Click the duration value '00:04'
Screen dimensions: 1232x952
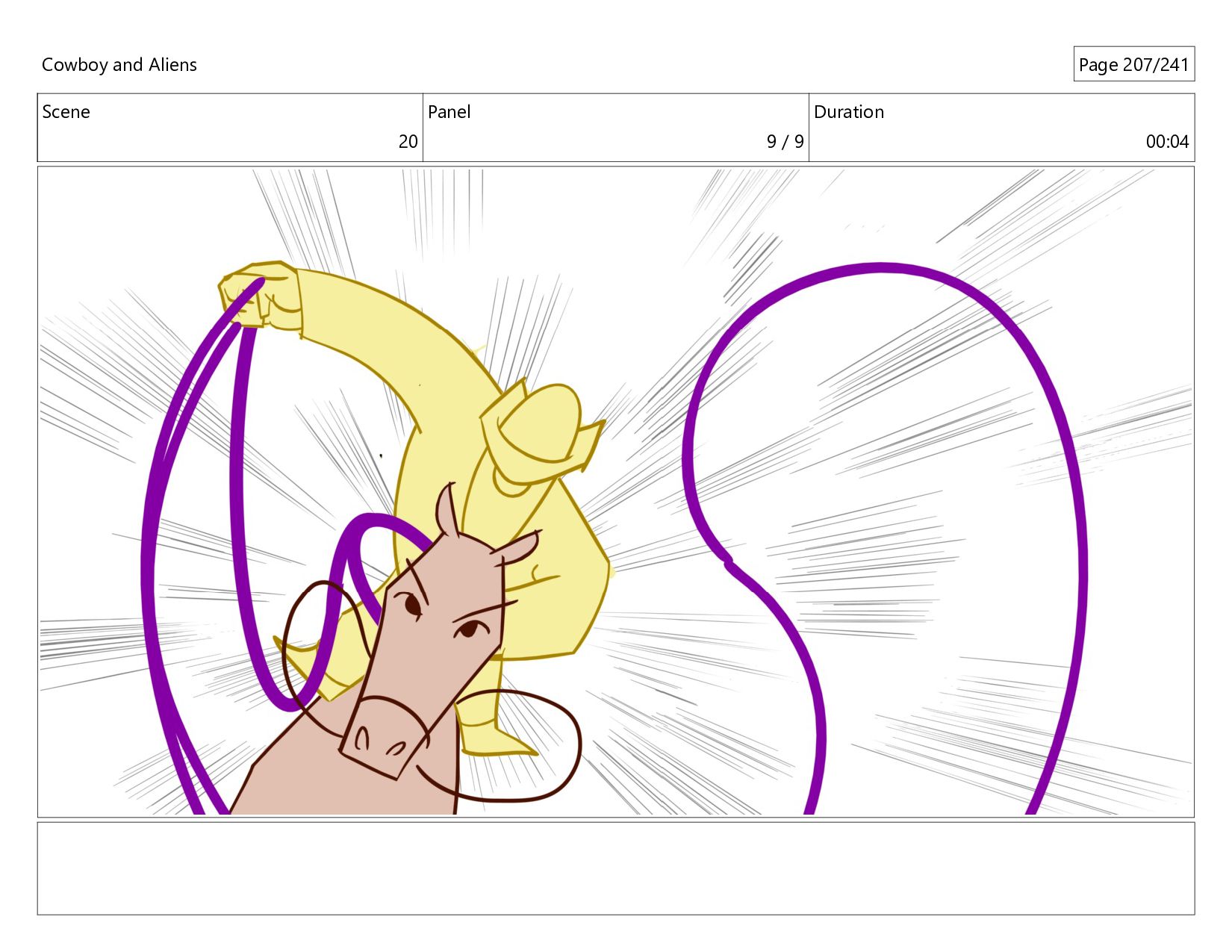pyautogui.click(x=1167, y=142)
